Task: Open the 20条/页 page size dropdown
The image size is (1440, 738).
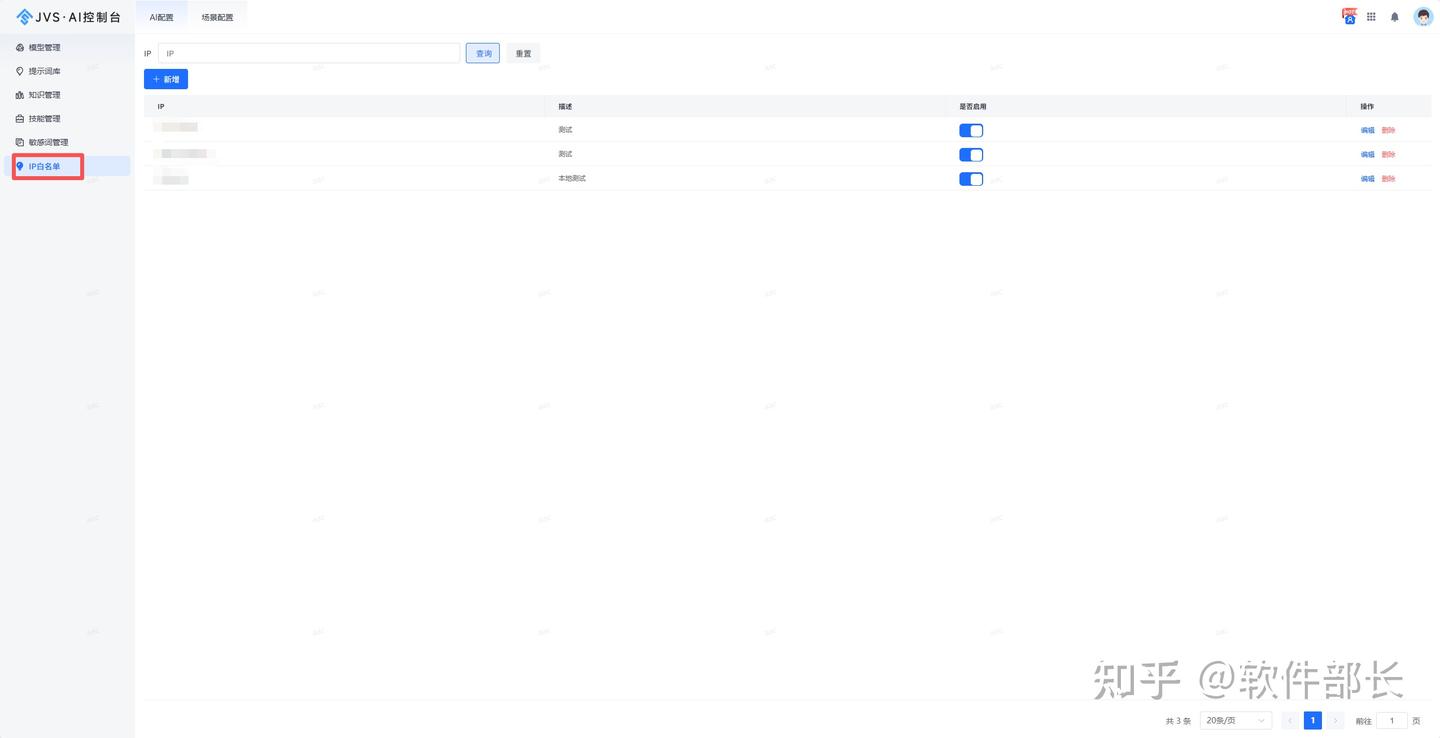Action: [1235, 720]
